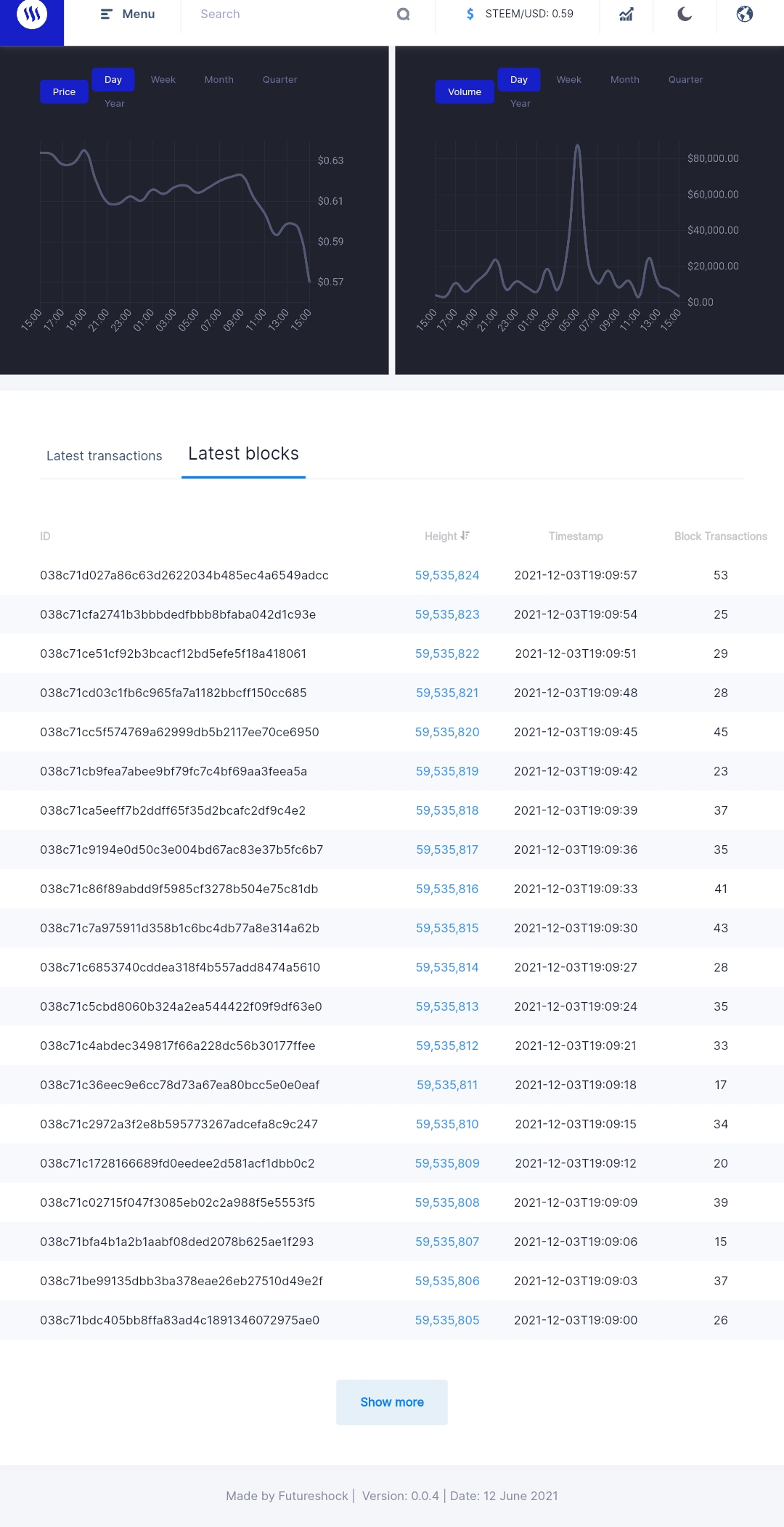Open block height 59,535,824 link
The image size is (784, 1527).
click(447, 575)
